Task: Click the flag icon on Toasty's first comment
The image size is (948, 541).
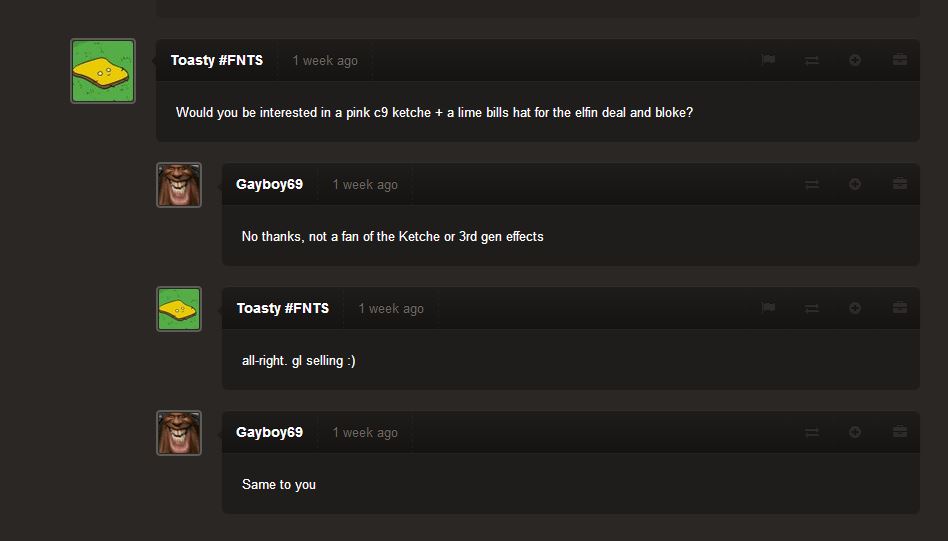Action: click(x=768, y=59)
